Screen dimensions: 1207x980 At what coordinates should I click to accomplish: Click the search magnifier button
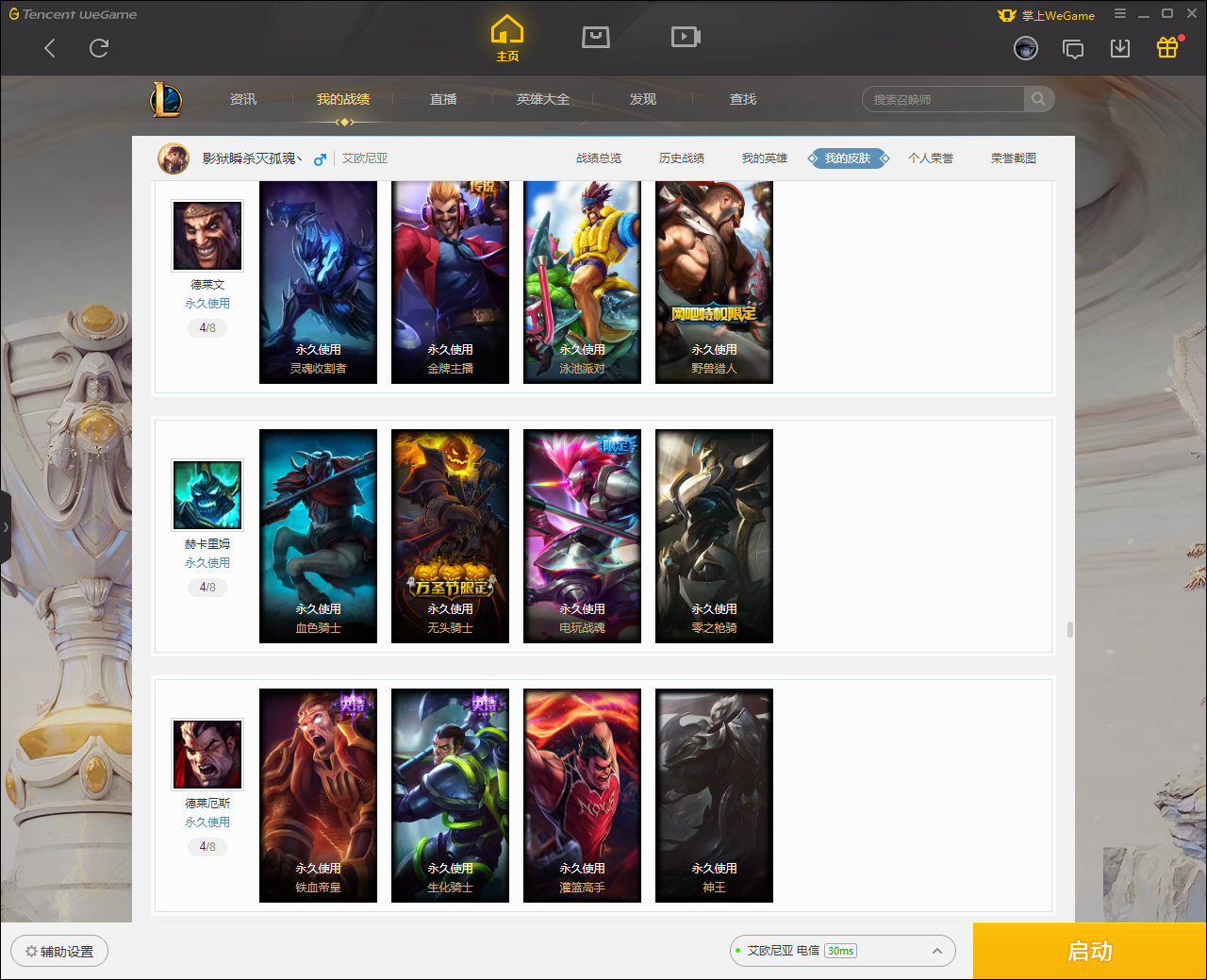(x=1038, y=99)
